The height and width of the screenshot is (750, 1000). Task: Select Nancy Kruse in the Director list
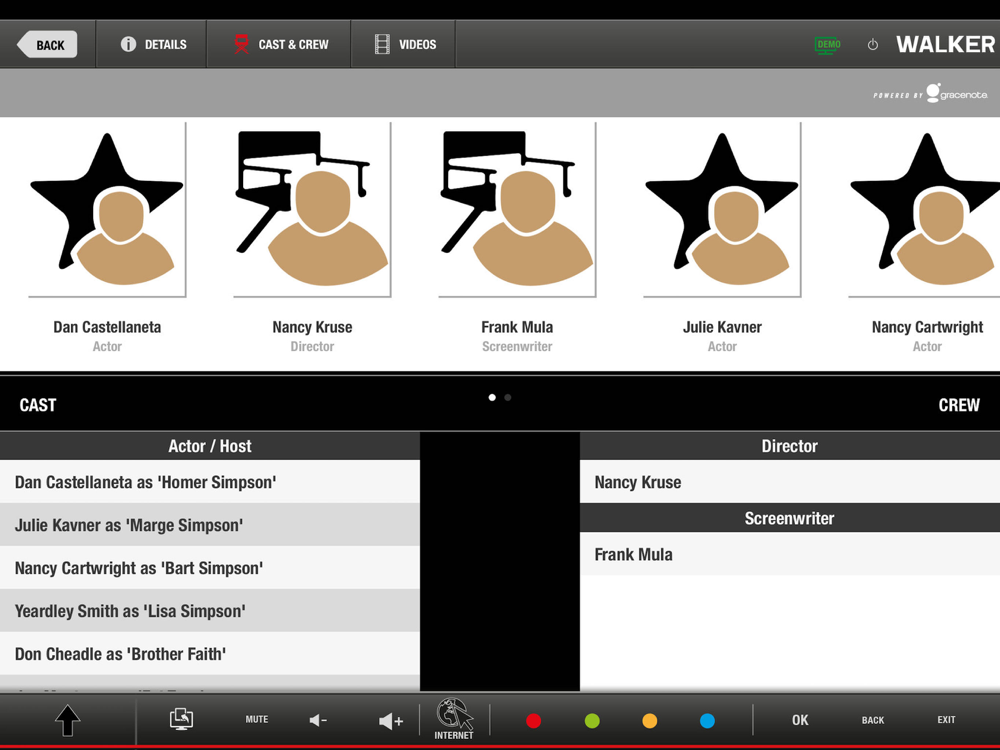click(790, 482)
